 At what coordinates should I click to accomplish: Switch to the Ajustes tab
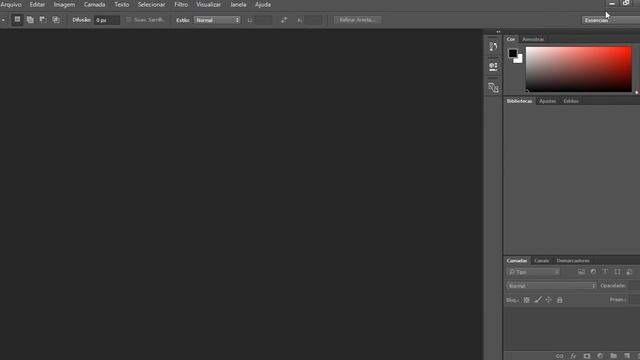tap(547, 101)
